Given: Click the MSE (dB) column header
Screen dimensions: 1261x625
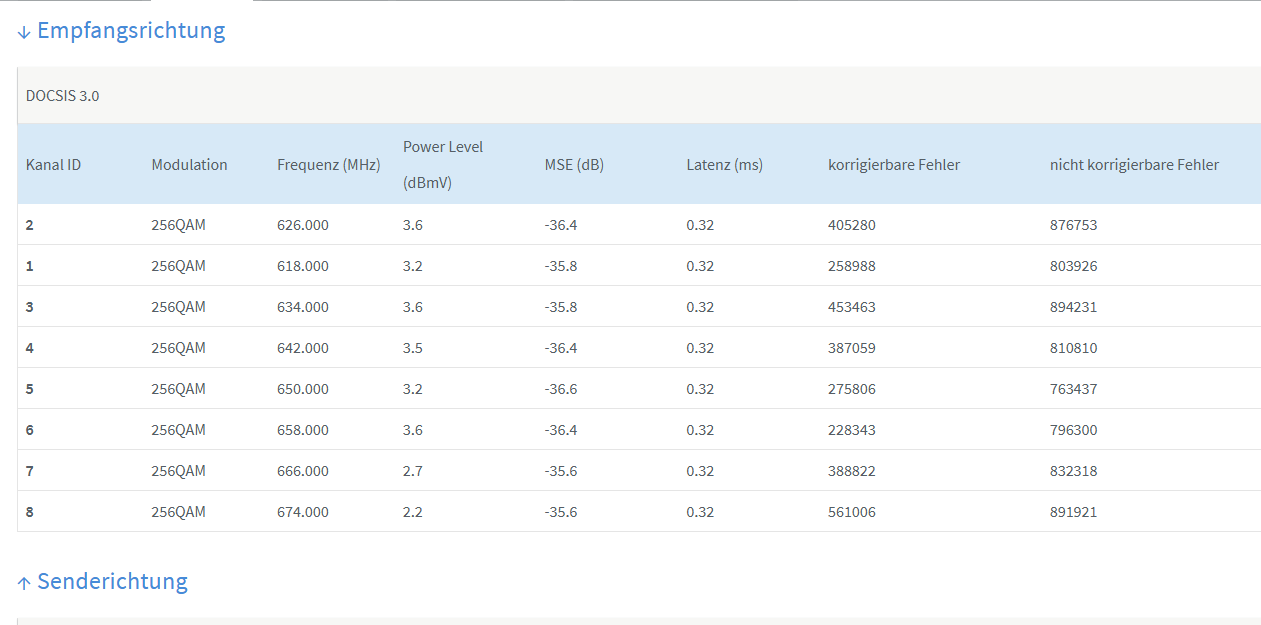Looking at the screenshot, I should pyautogui.click(x=574, y=165).
